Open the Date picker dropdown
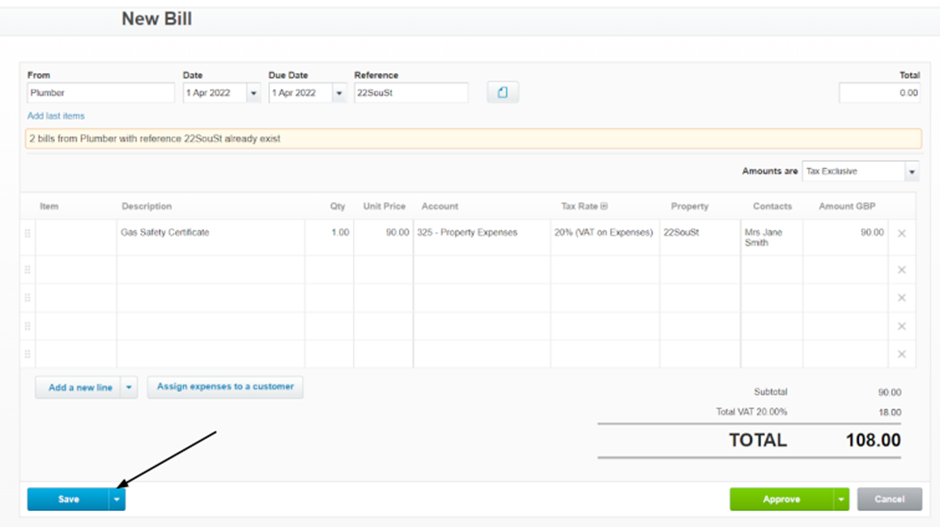Screen dimensions: 940x527 [x=253, y=93]
